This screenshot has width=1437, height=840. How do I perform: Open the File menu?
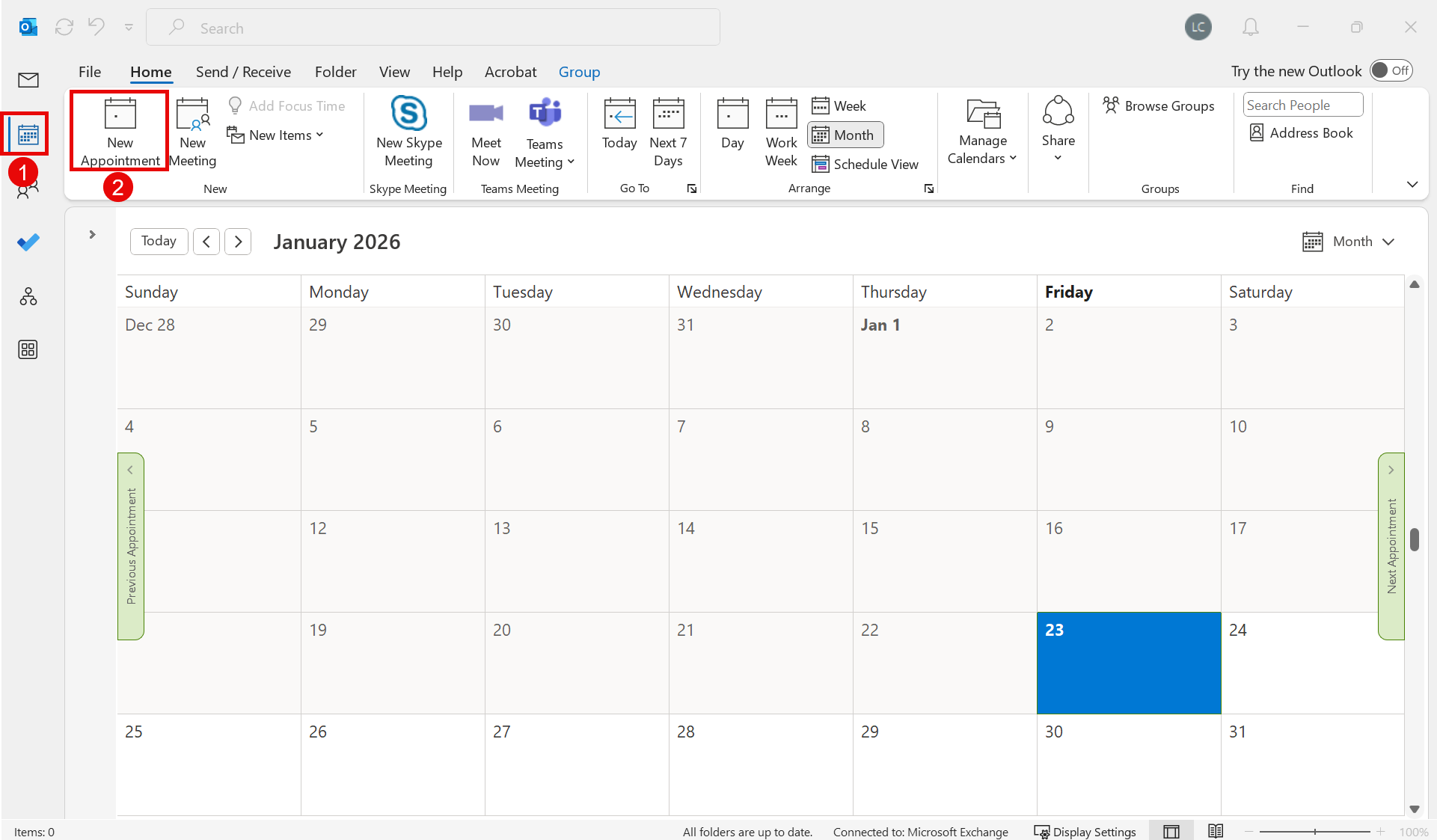pyautogui.click(x=89, y=72)
